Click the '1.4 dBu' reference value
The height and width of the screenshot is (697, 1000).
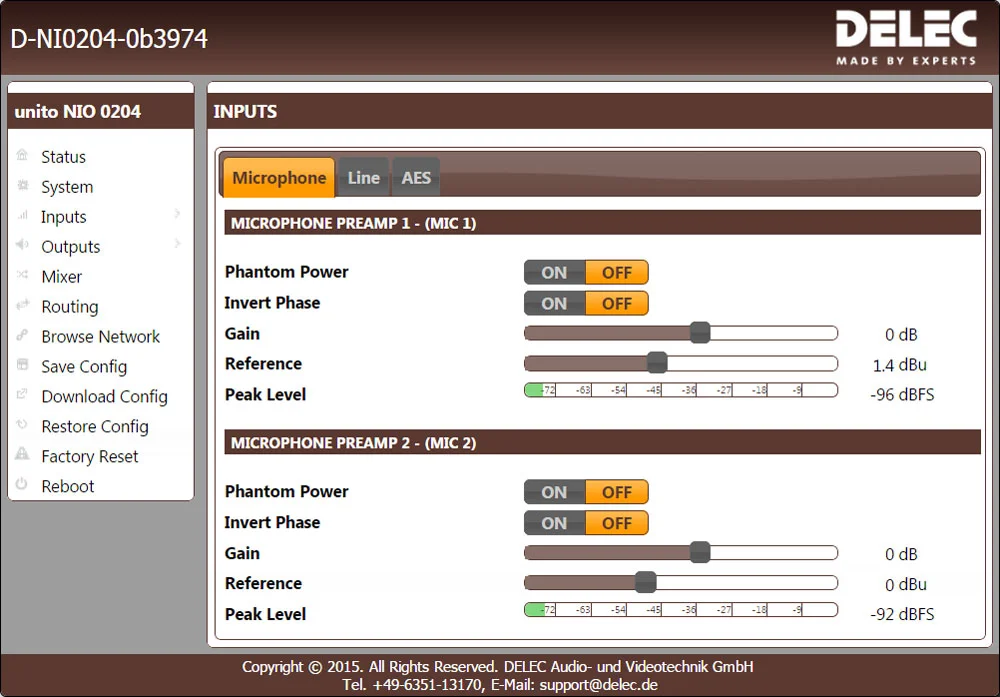899,365
